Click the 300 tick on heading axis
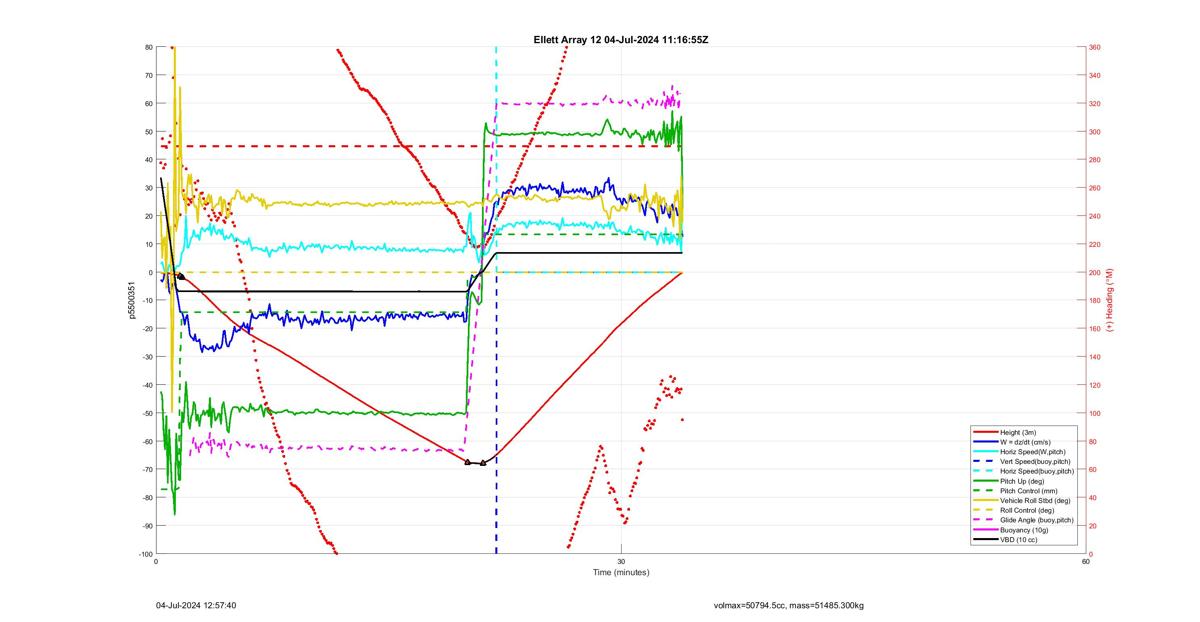The image size is (1200, 622). click(1094, 132)
